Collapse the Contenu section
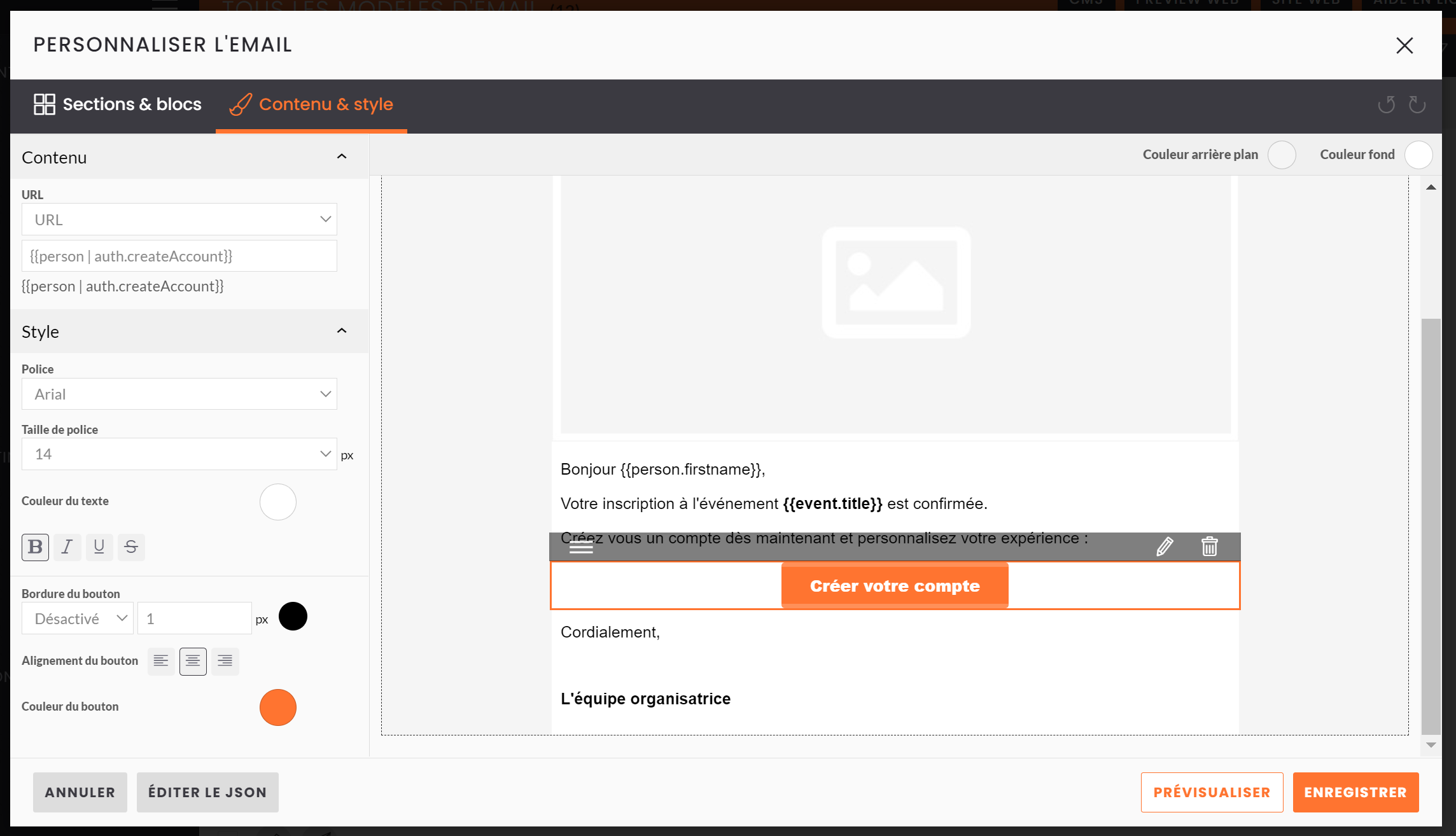Screen dimensions: 1456x836 (342, 157)
